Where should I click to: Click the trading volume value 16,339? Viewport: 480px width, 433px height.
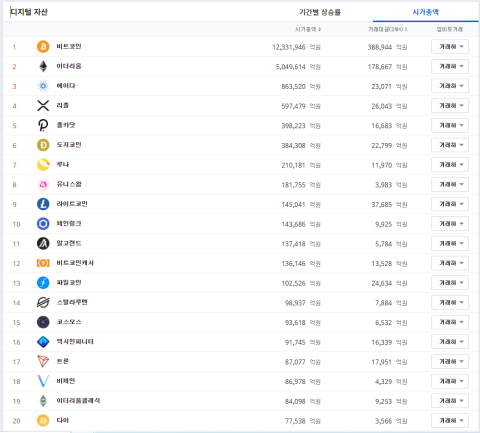pos(382,342)
